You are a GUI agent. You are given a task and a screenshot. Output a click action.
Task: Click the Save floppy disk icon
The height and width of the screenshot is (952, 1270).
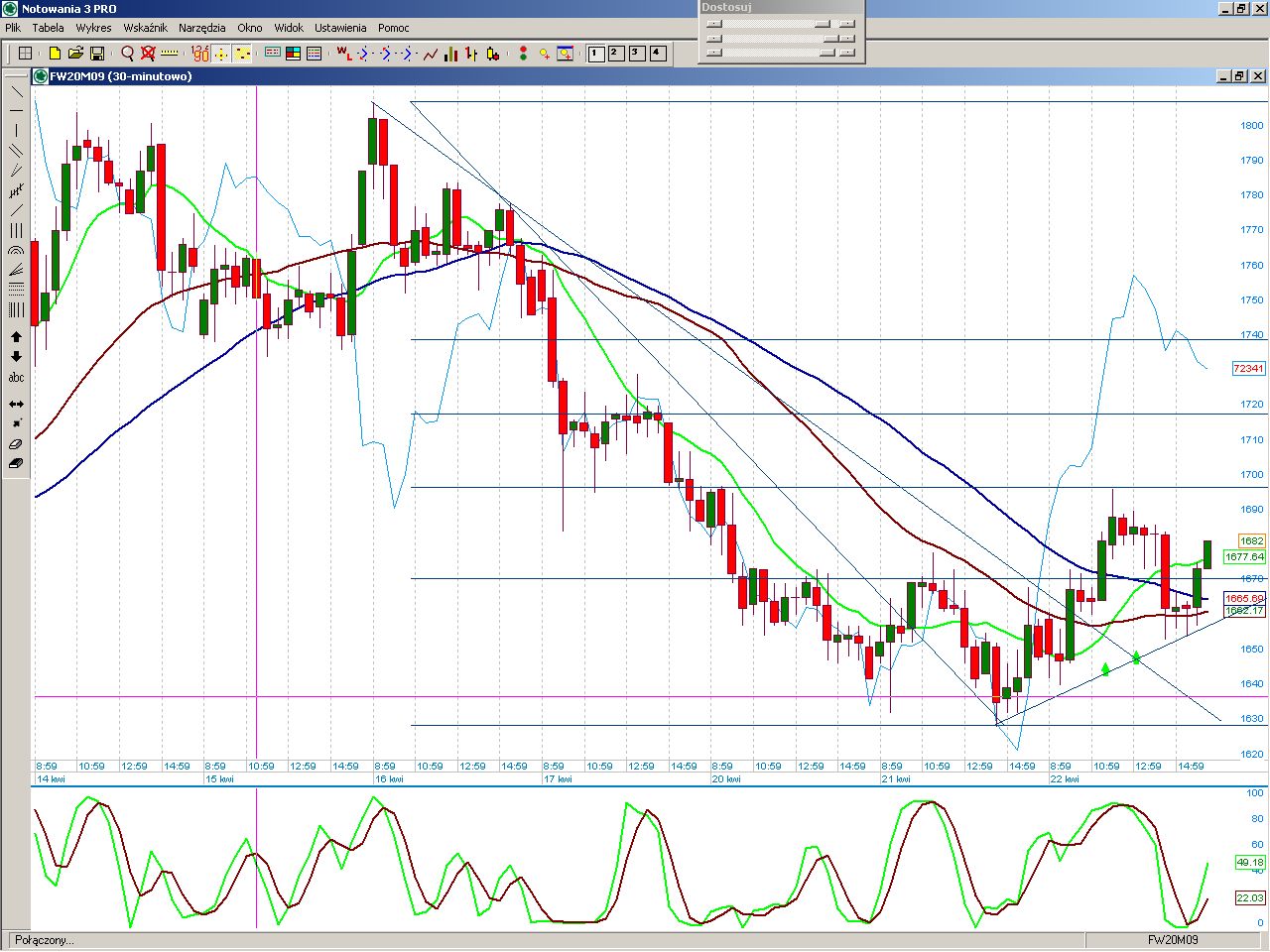click(97, 54)
